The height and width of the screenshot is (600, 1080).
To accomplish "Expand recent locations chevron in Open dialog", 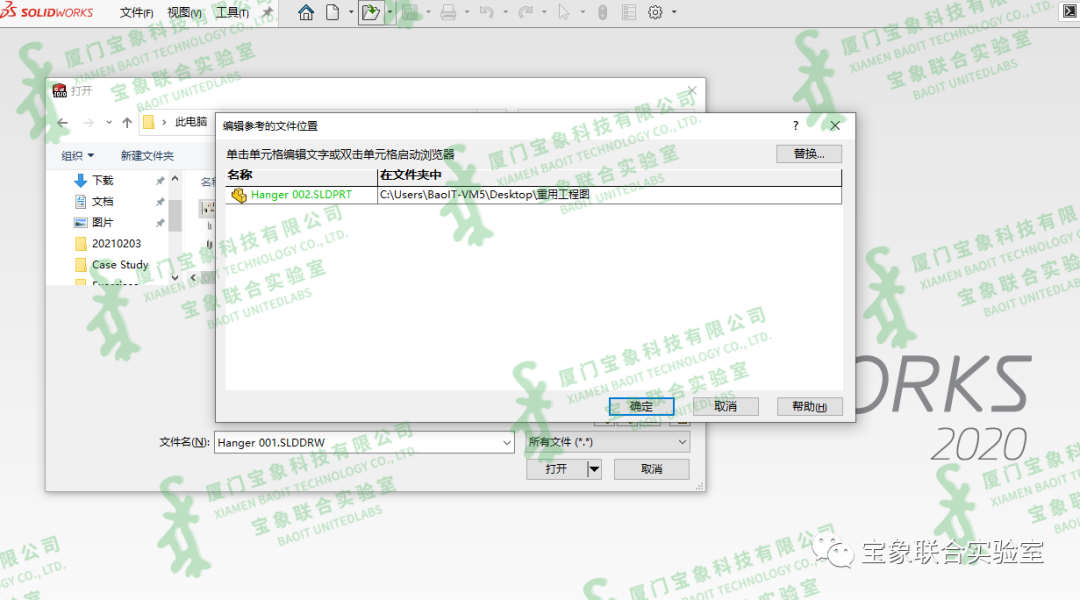I will point(109,123).
